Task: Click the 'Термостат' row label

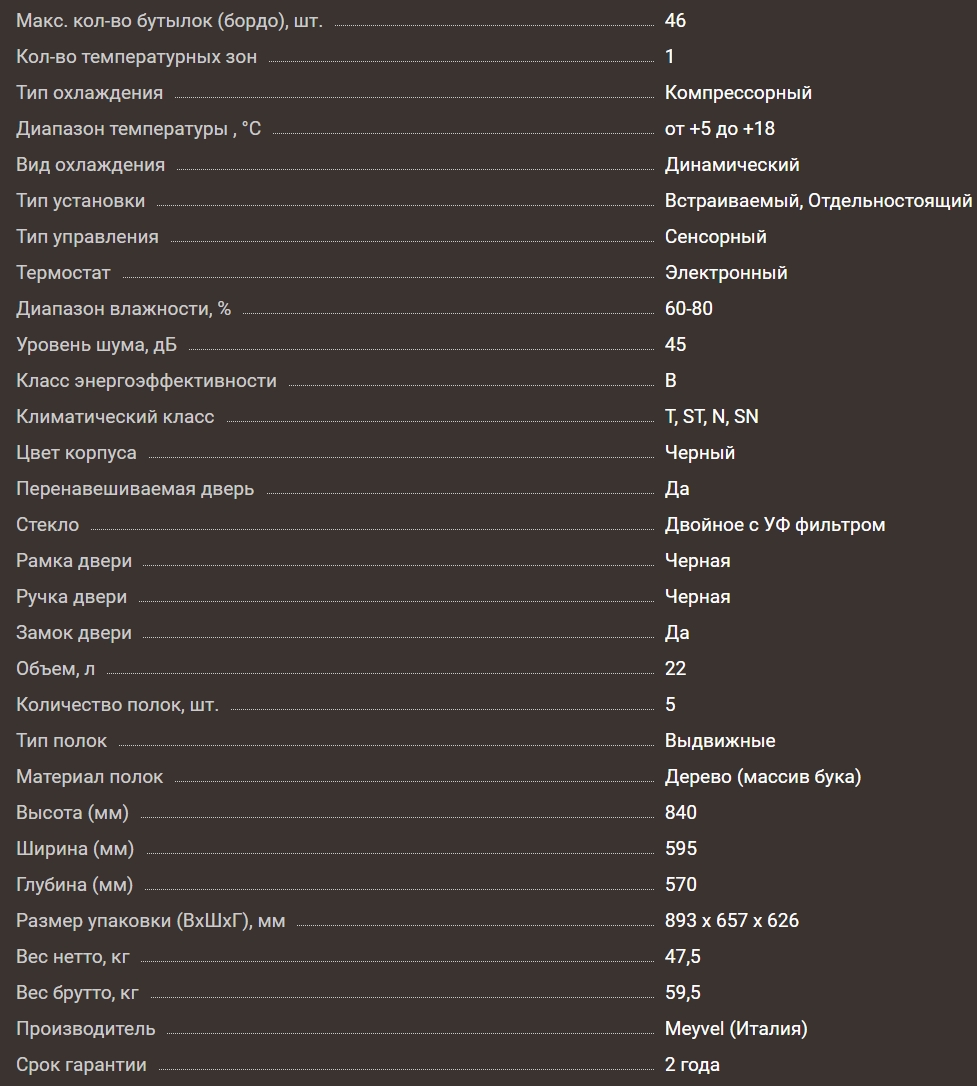Action: point(63,273)
